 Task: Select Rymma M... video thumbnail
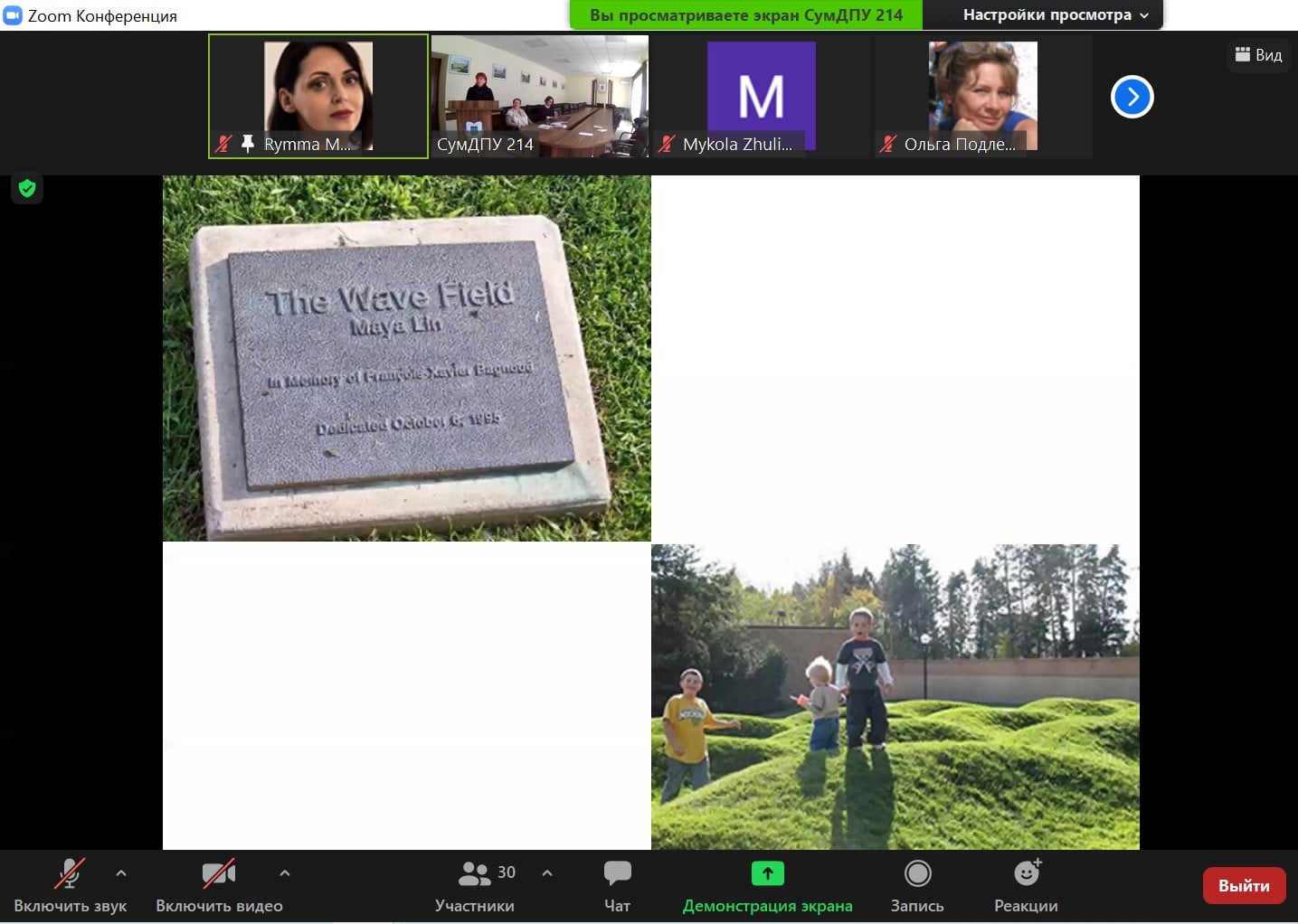point(318,96)
